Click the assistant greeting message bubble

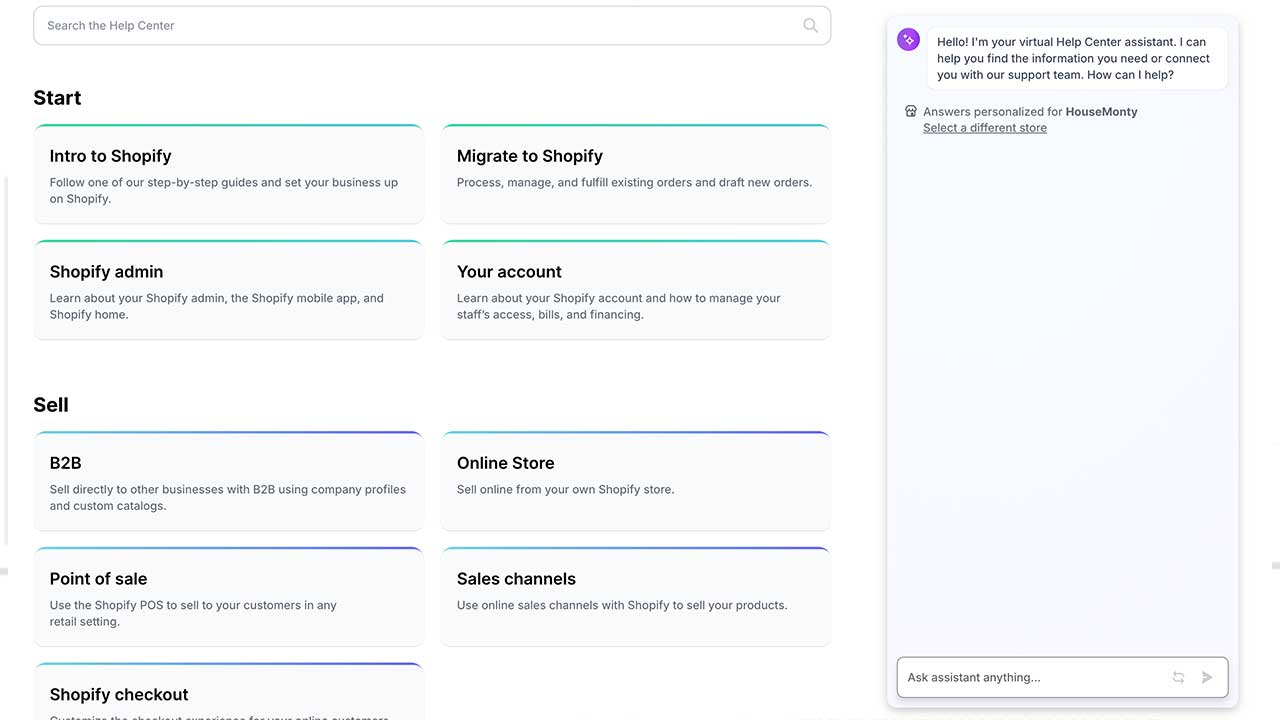click(1075, 58)
